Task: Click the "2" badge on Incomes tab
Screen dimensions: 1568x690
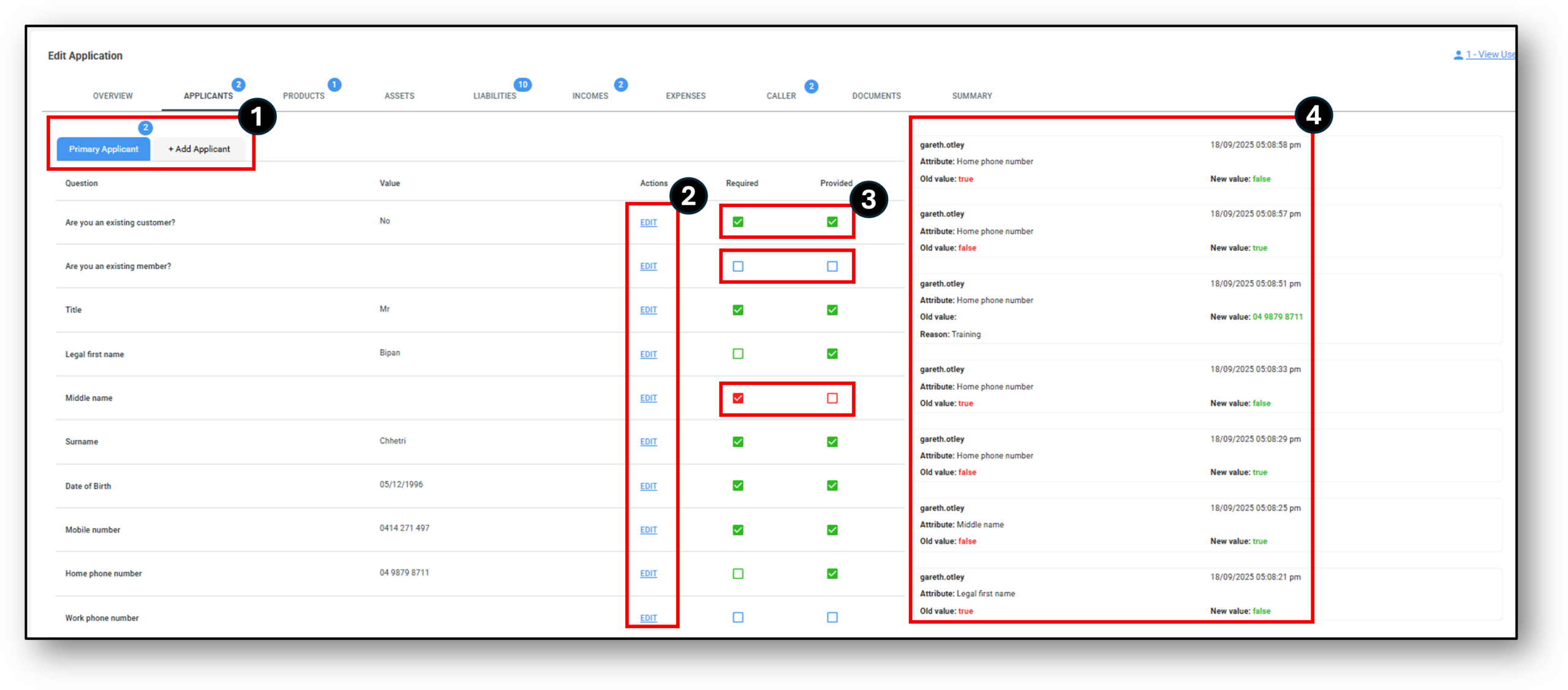Action: tap(621, 85)
